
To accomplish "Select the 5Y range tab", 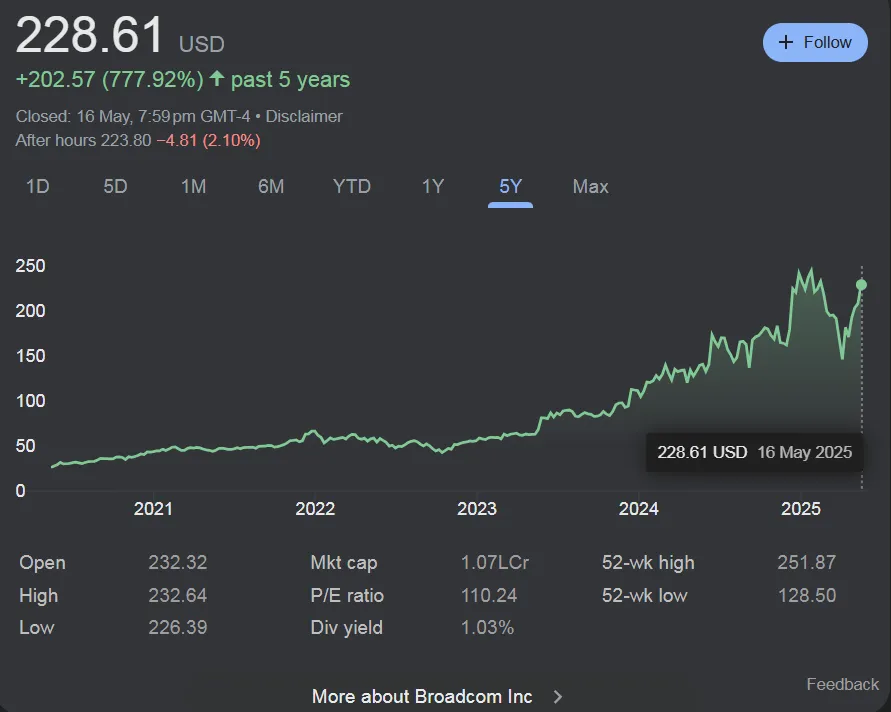I will pos(510,186).
